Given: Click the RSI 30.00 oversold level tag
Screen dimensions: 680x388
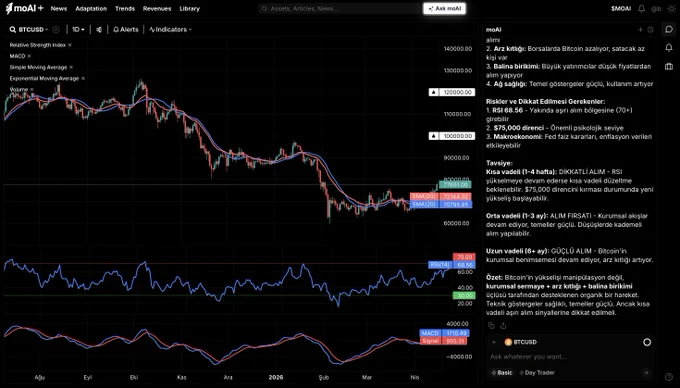Looking at the screenshot, I should (x=464, y=295).
